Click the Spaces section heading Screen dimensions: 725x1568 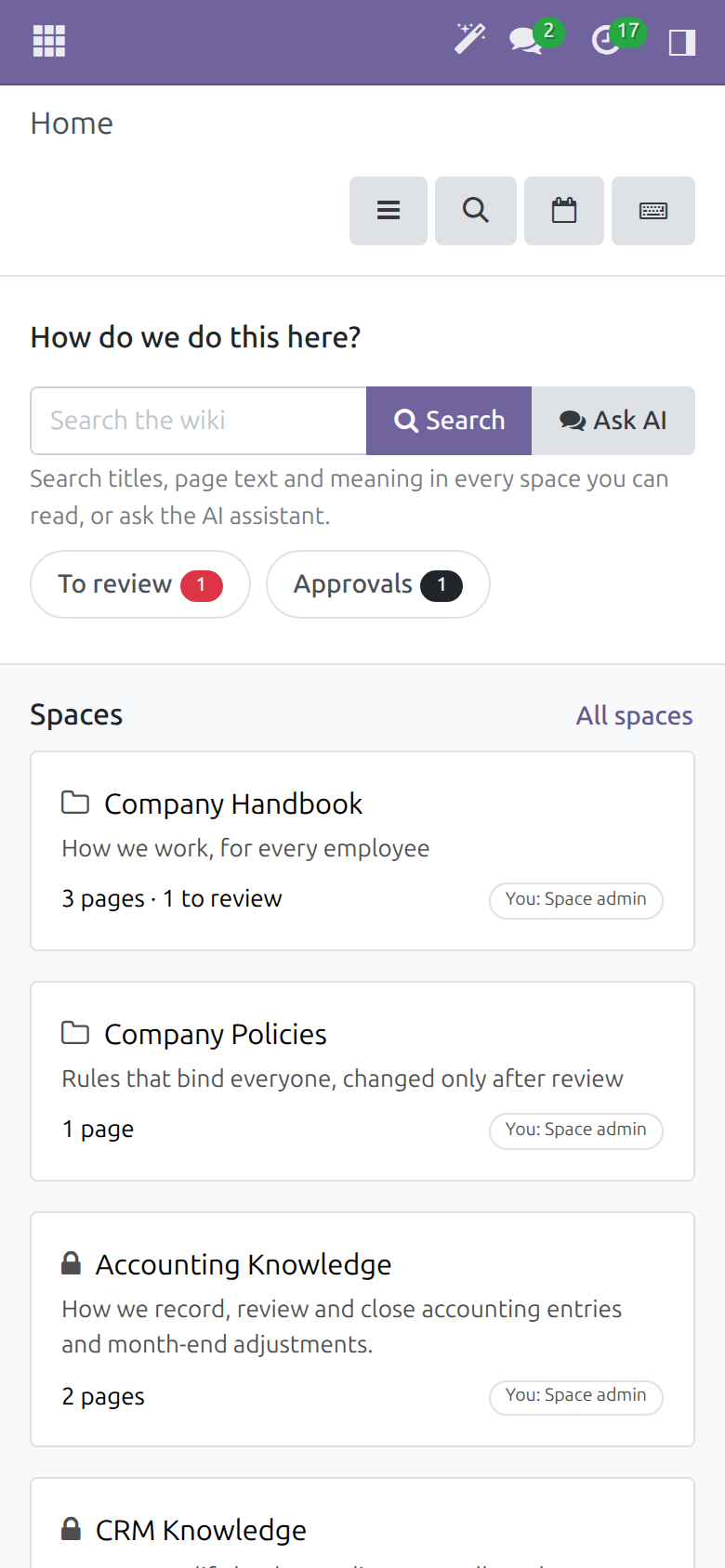click(76, 714)
